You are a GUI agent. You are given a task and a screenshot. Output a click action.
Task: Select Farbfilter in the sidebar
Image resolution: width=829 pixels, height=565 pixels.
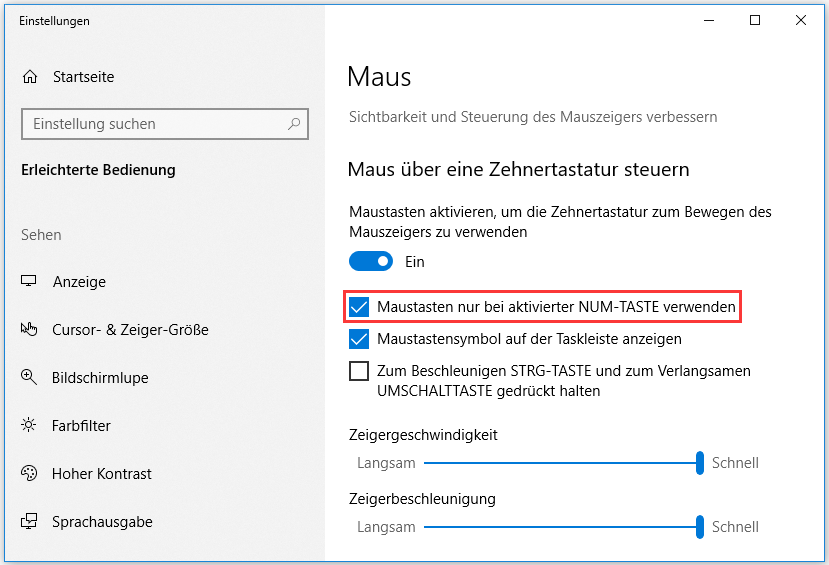click(81, 425)
